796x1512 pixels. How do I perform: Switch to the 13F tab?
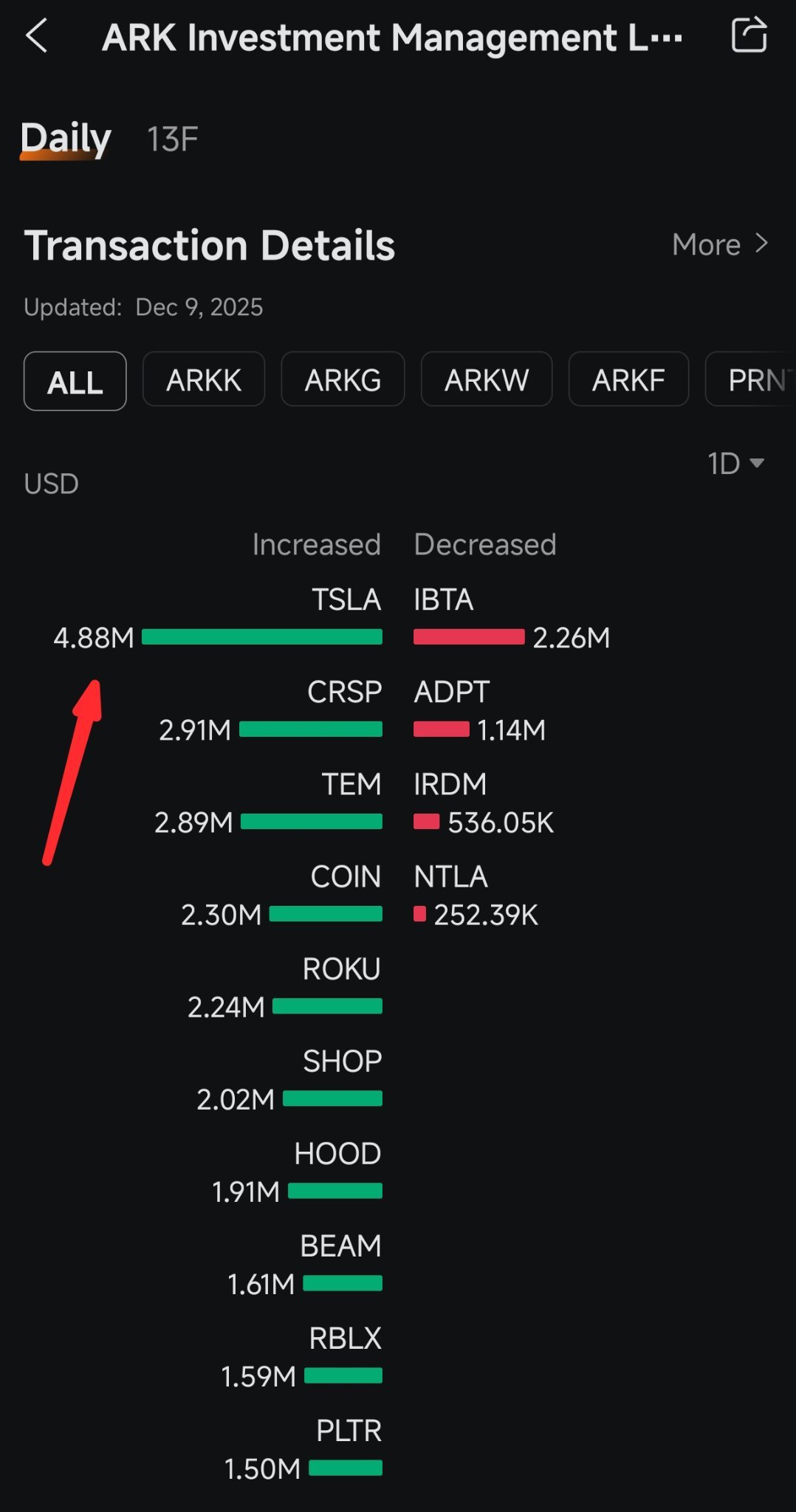point(173,139)
